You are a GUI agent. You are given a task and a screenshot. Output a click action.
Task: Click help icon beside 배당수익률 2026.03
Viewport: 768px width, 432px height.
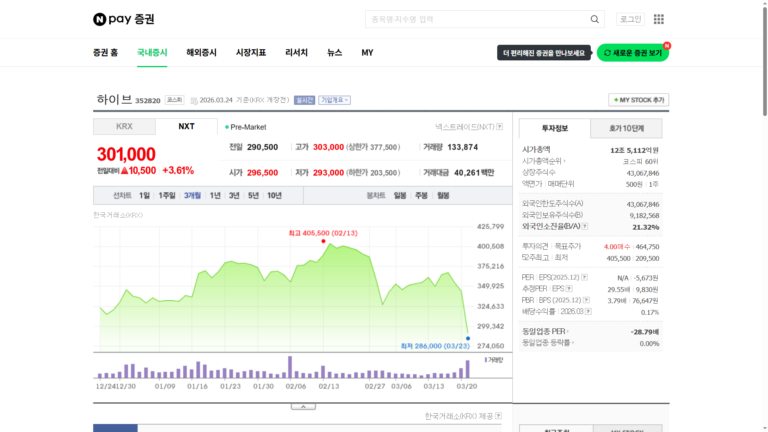coord(588,312)
